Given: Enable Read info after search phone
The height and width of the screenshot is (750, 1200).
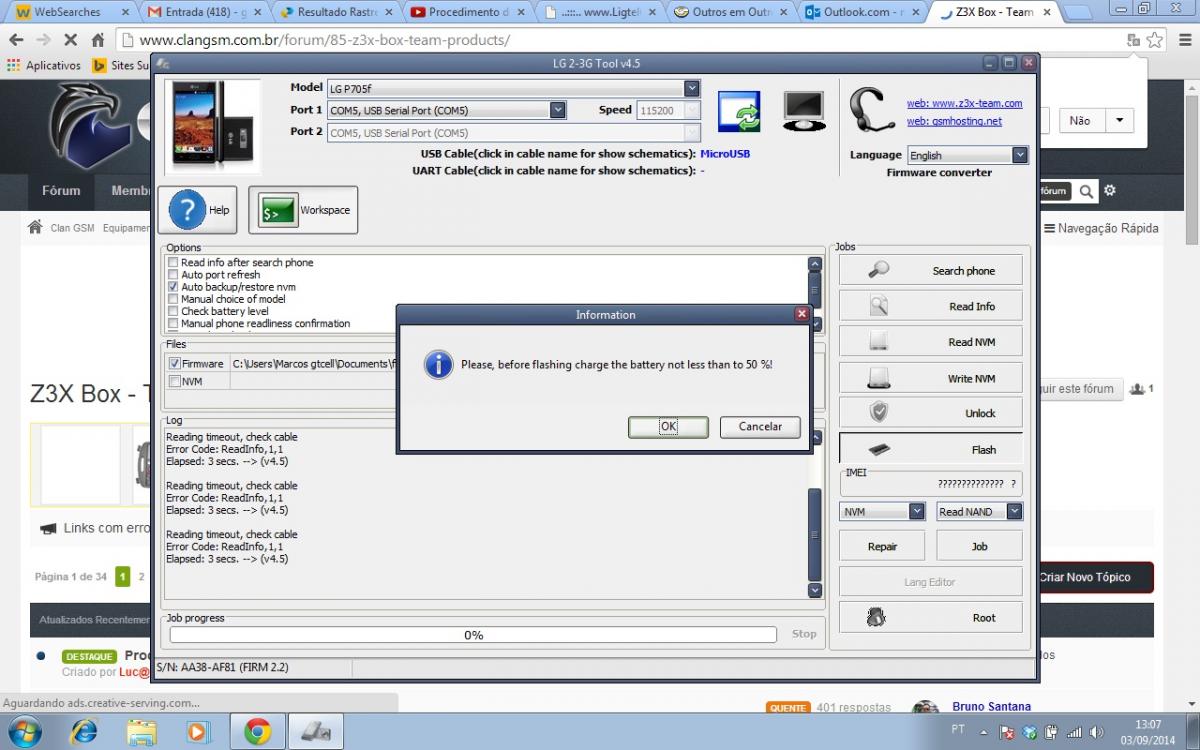Looking at the screenshot, I should [x=174, y=262].
